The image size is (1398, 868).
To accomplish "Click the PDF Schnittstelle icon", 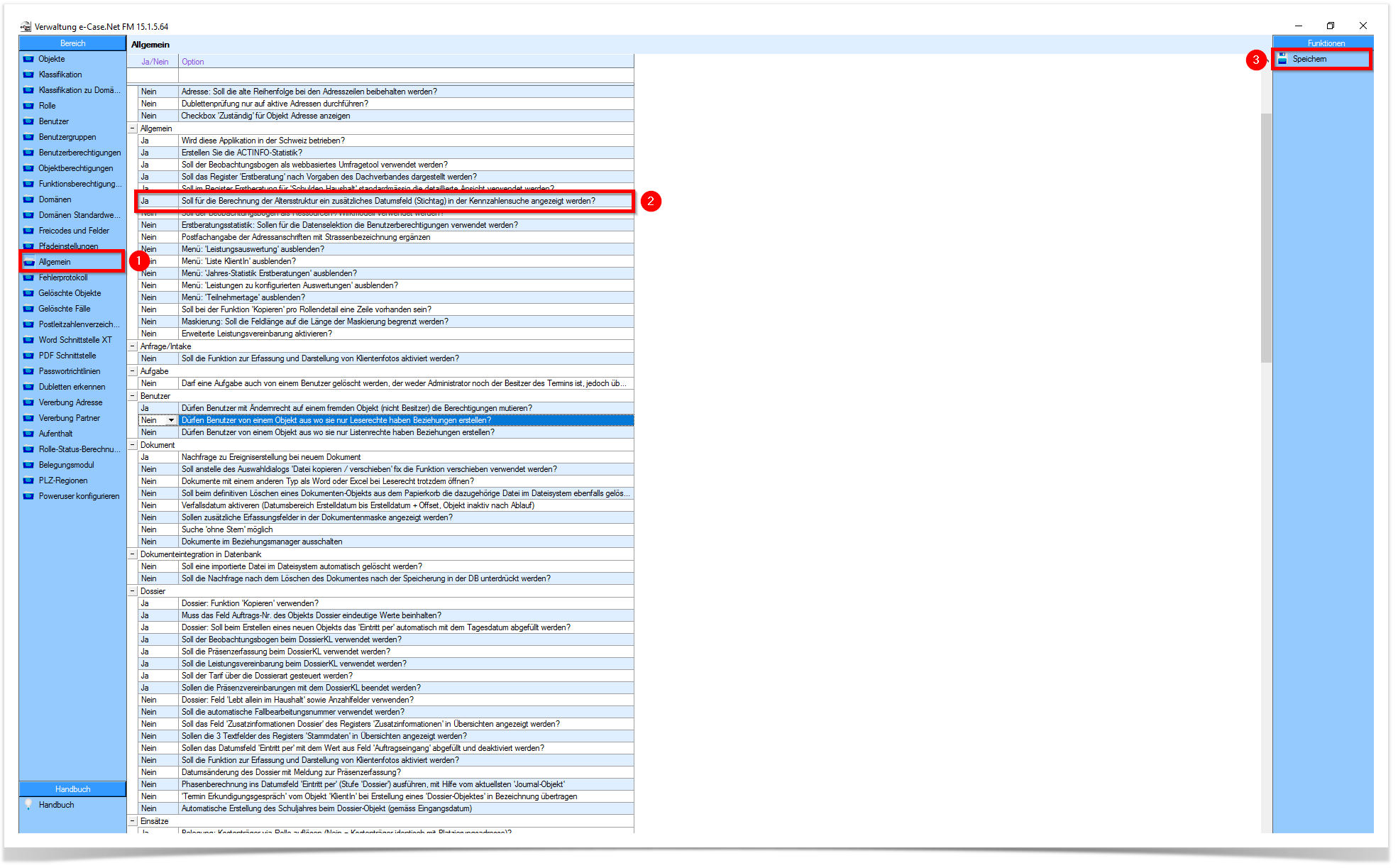I will (x=28, y=356).
